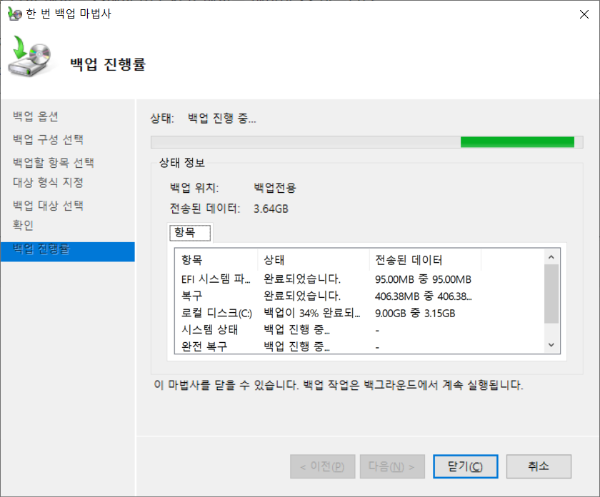Screen dimensions: 600x497
Task: Click the list vertical scrollbar thumb
Action: pos(551,294)
